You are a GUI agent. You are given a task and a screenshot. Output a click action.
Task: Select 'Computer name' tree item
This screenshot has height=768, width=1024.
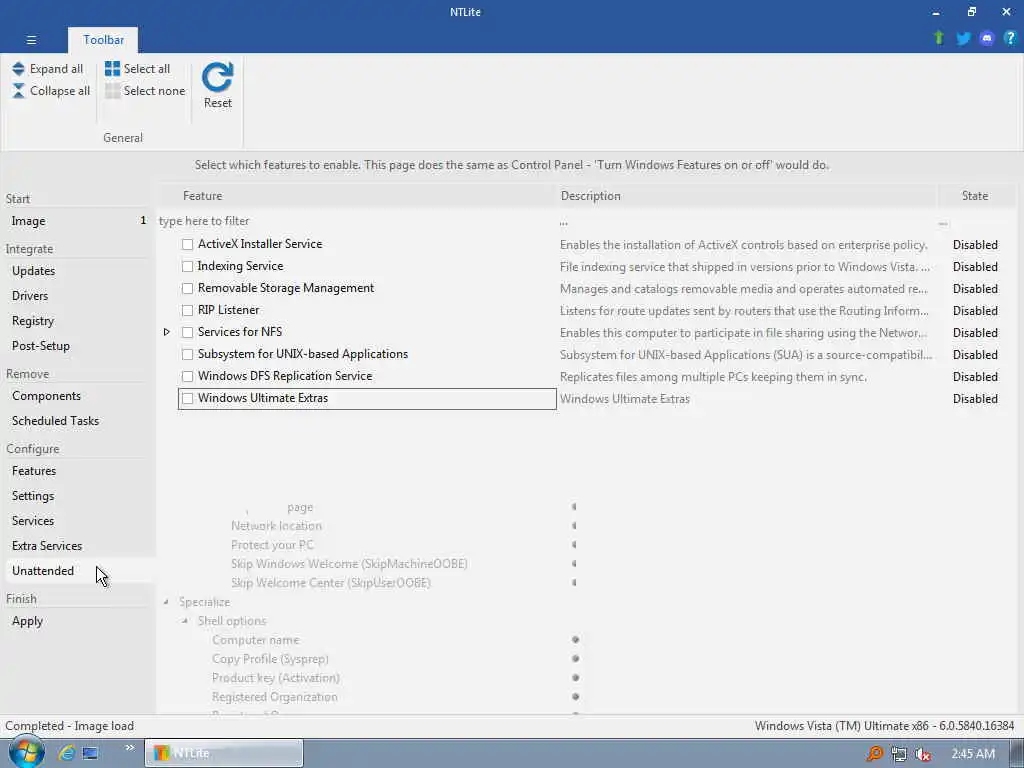coord(256,640)
